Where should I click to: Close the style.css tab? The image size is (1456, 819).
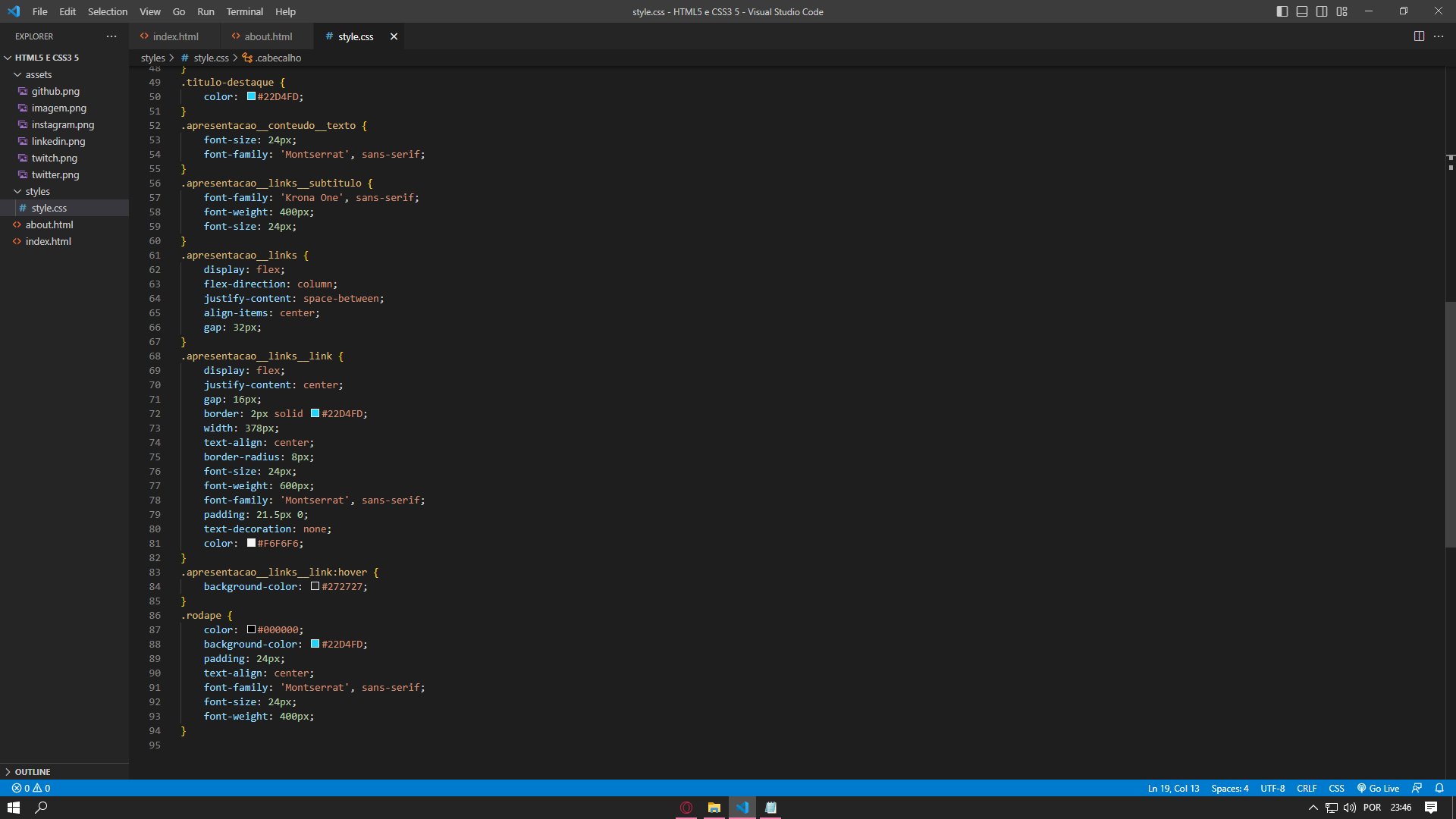point(394,36)
